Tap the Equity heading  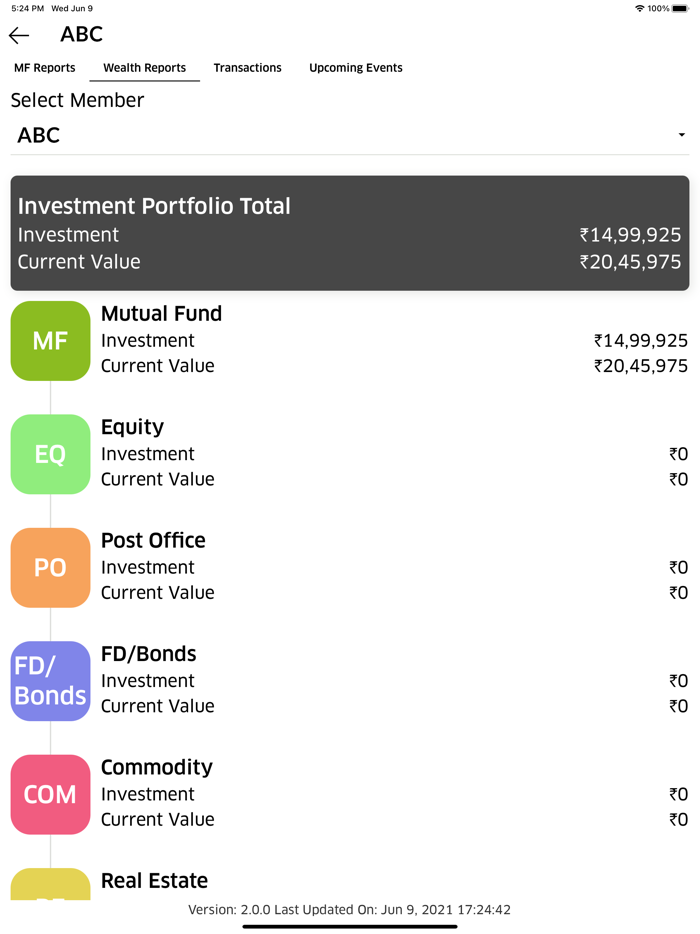click(132, 427)
